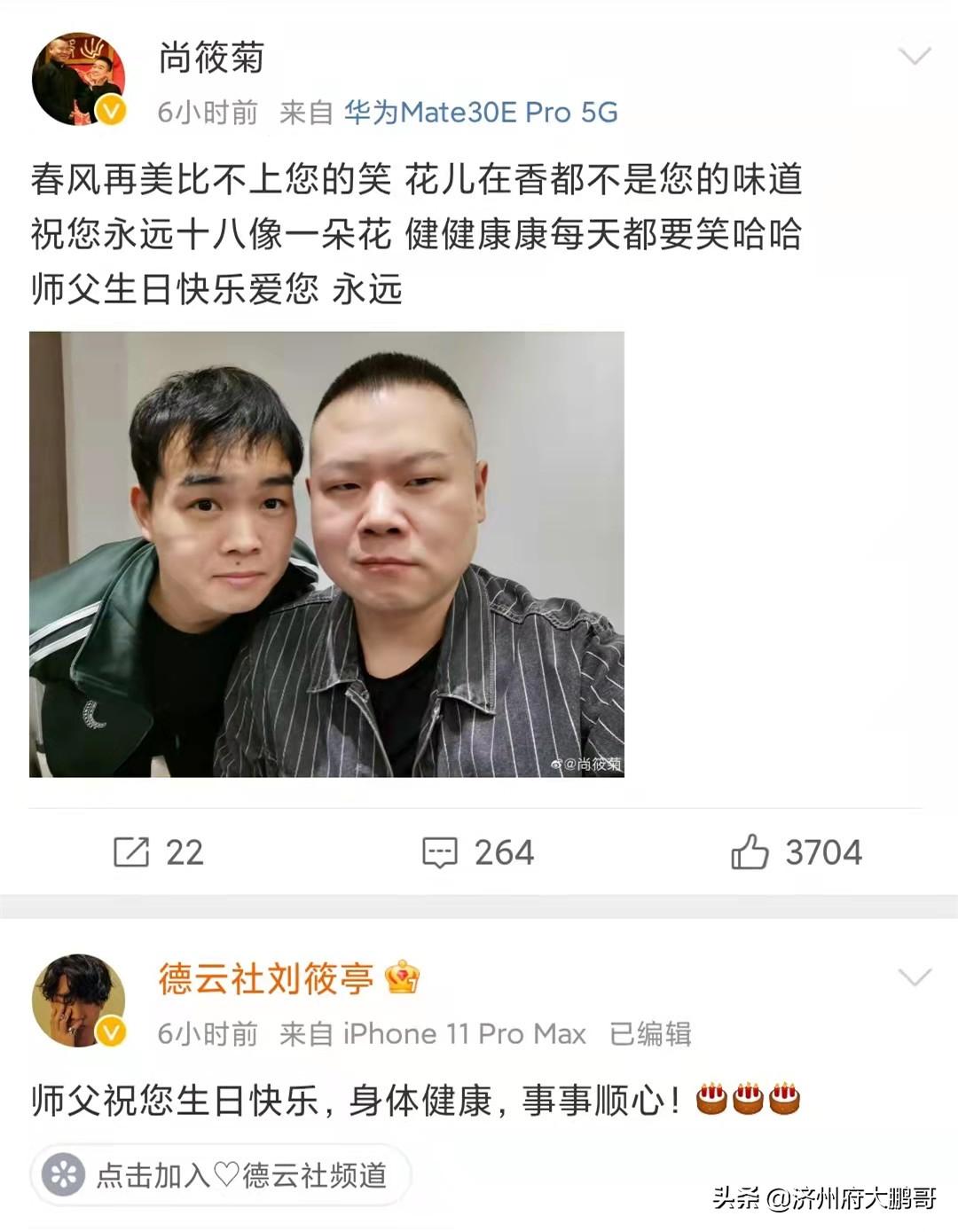The height and width of the screenshot is (1232, 958).
Task: Tap the 点击加入♡德云社频道 button
Action: [x=221, y=1175]
